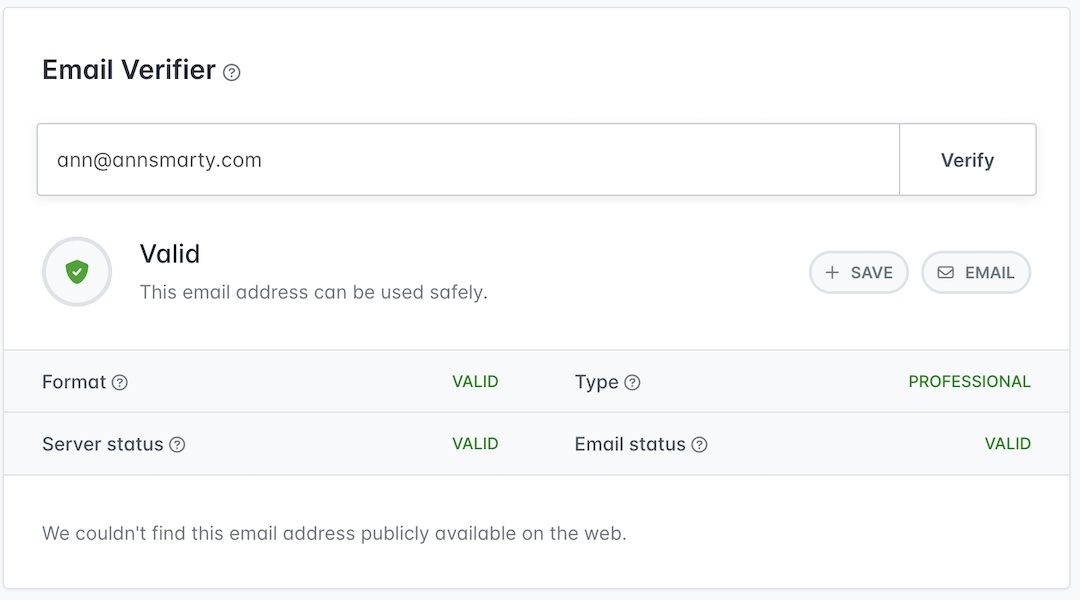The width and height of the screenshot is (1080, 600).
Task: Click the Email Verifier title text
Action: coord(129,70)
